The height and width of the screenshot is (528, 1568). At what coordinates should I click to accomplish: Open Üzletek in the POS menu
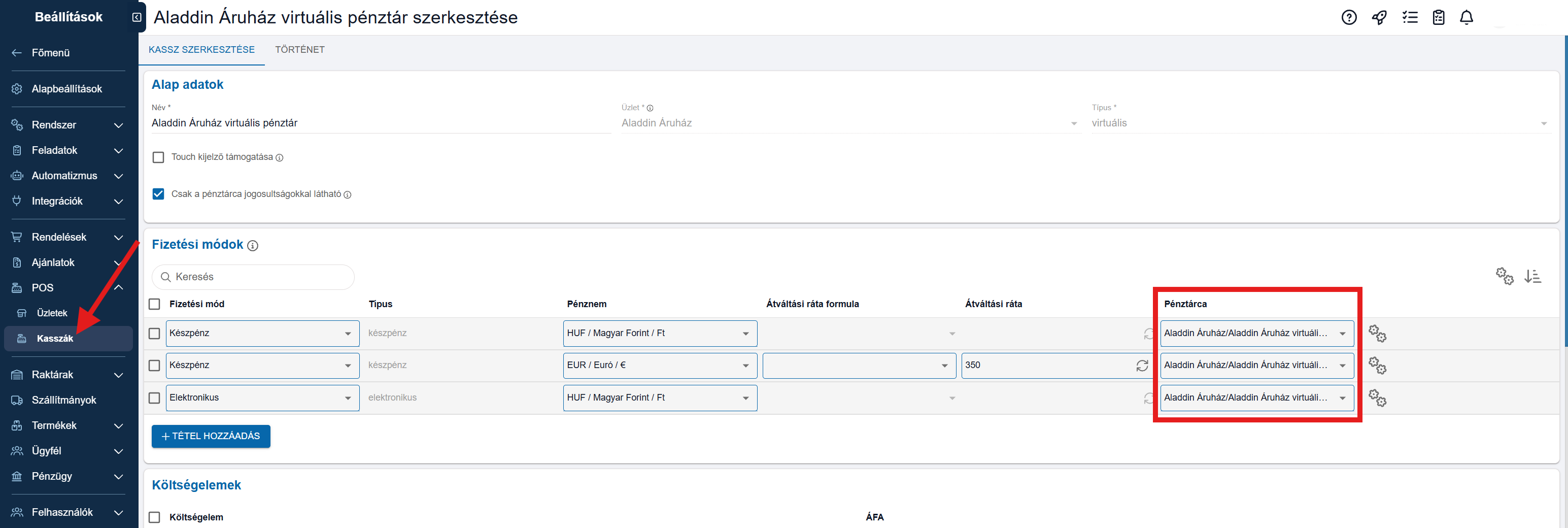[x=52, y=313]
